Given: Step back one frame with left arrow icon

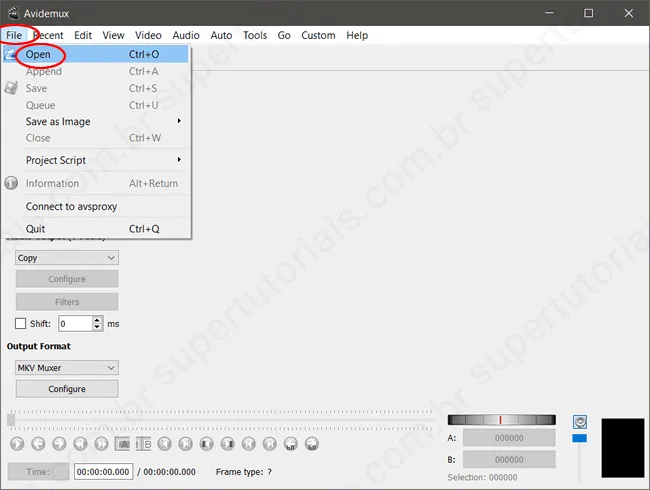Looking at the screenshot, I should (37, 443).
